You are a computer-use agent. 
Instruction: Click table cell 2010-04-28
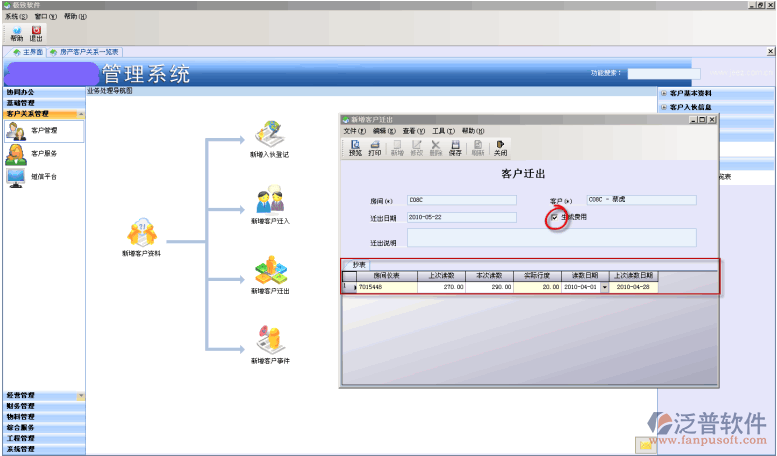pos(633,287)
